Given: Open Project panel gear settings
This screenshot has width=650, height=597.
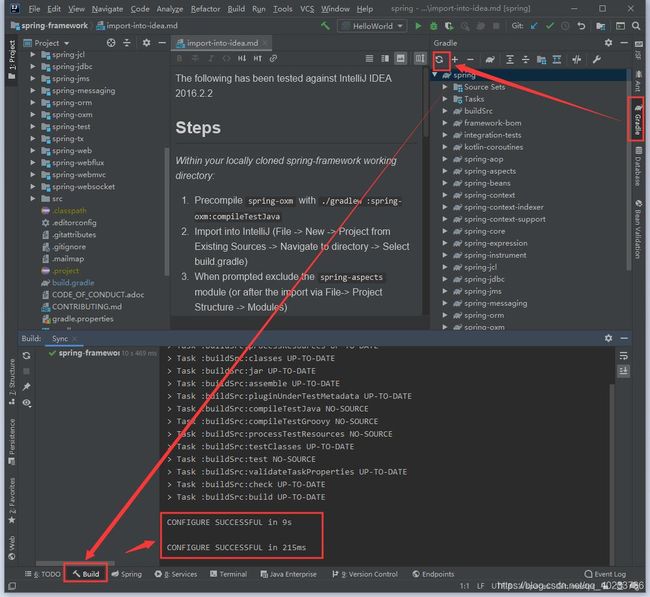Looking at the screenshot, I should click(146, 43).
